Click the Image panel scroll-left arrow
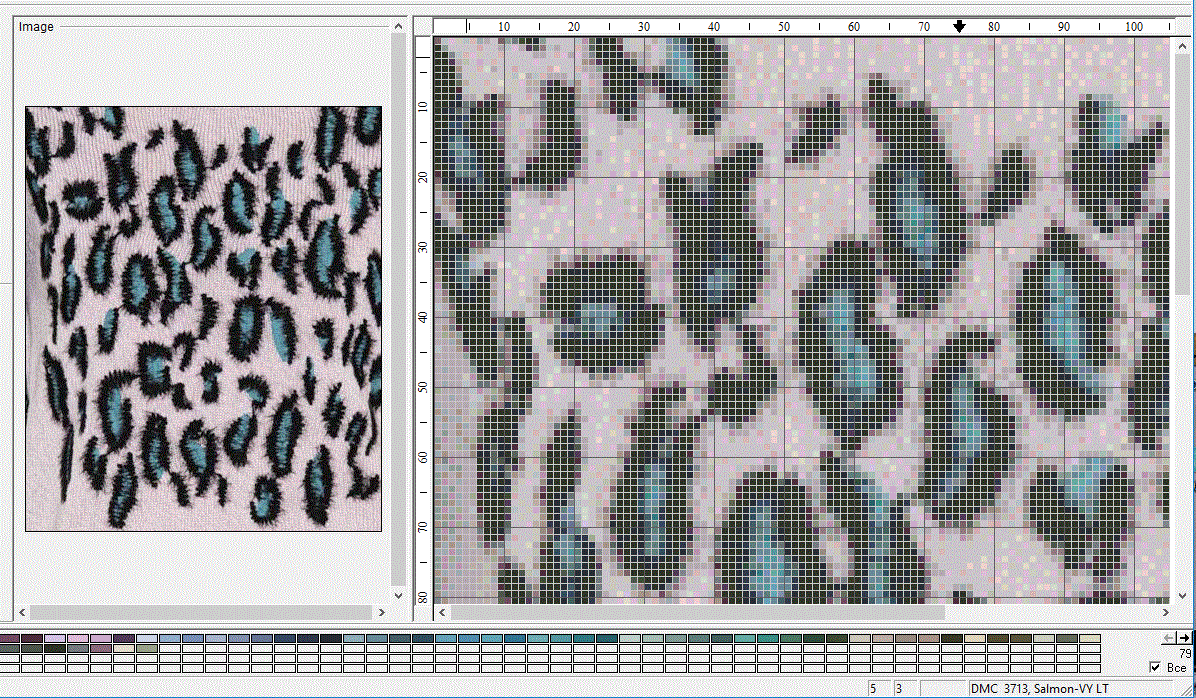 [x=22, y=612]
